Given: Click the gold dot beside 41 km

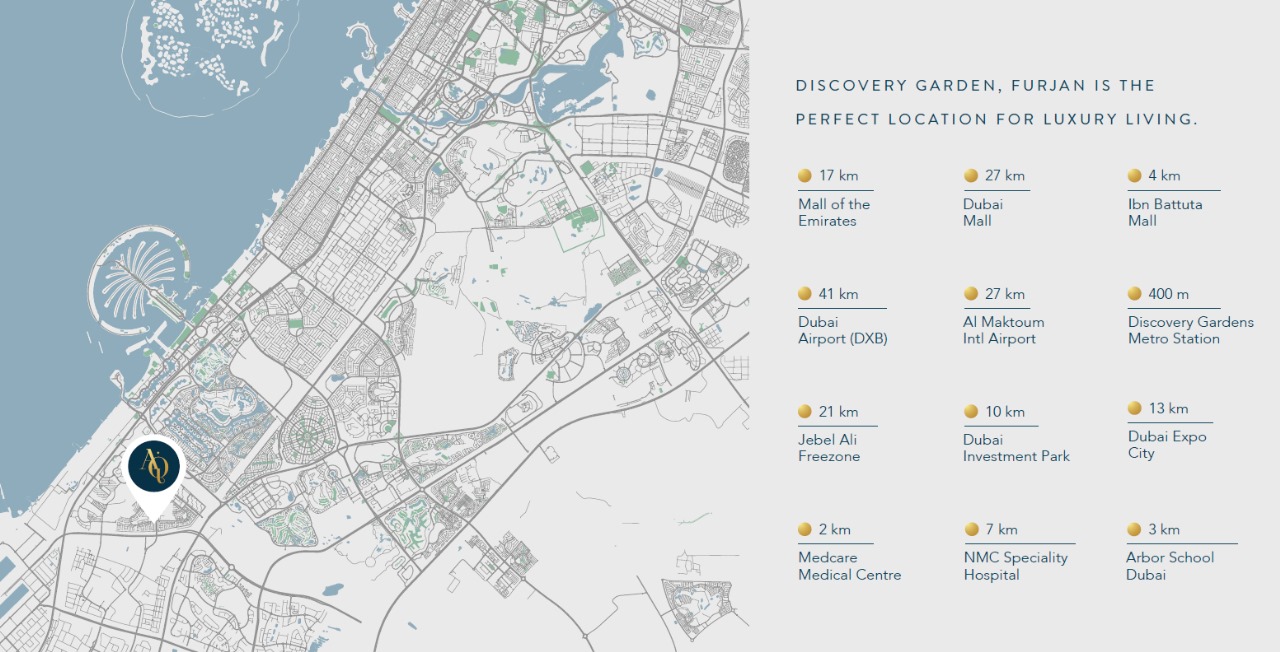Looking at the screenshot, I should click(804, 293).
